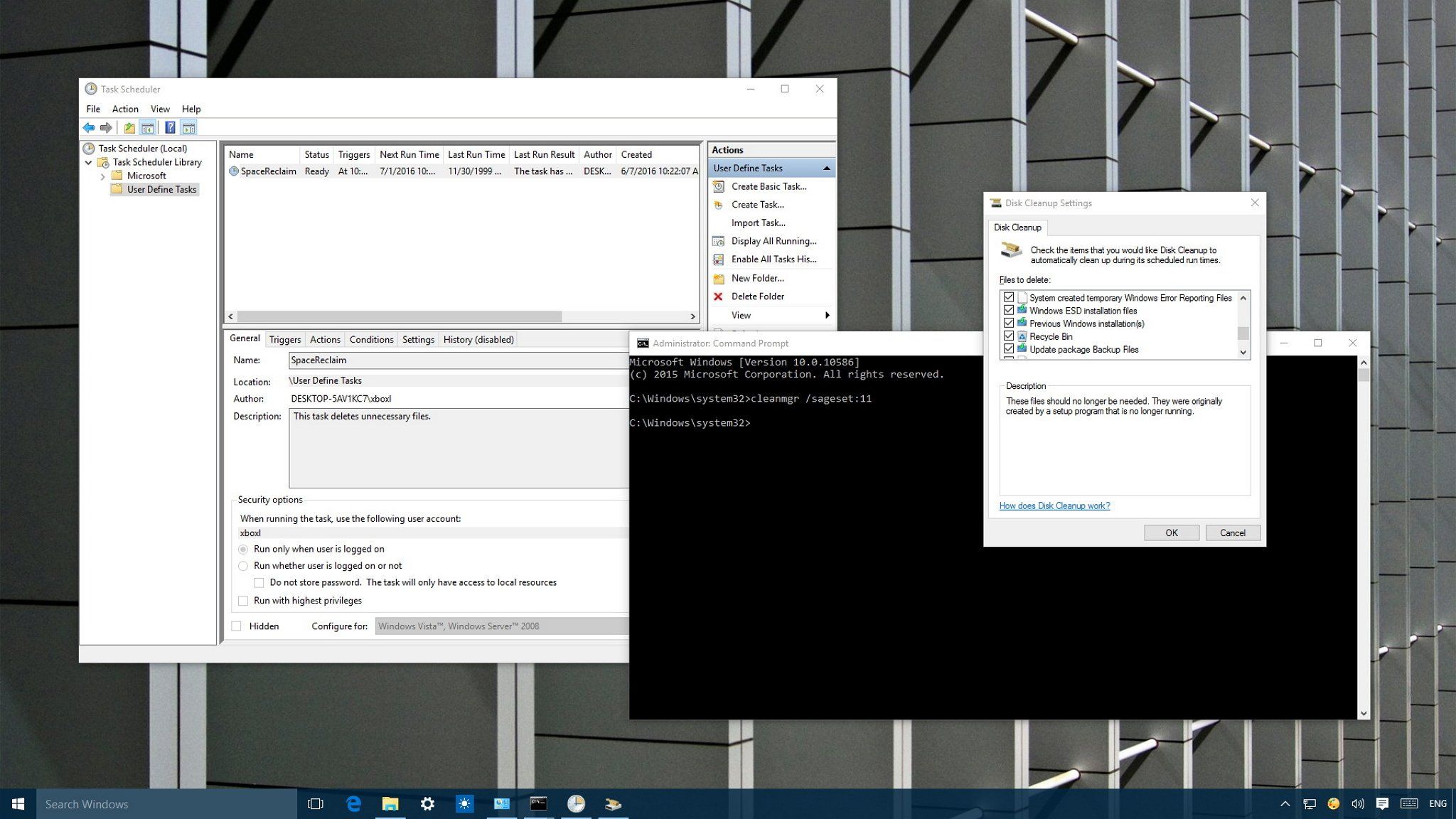This screenshot has width=1456, height=819.
Task: Open the How does Disk Cleanup work link
Action: point(1054,506)
